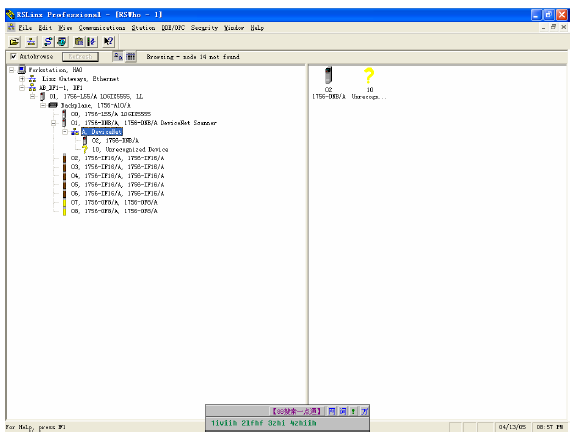
Task: Select module 08, 1756-OF8/A in tree
Action: tap(114, 211)
